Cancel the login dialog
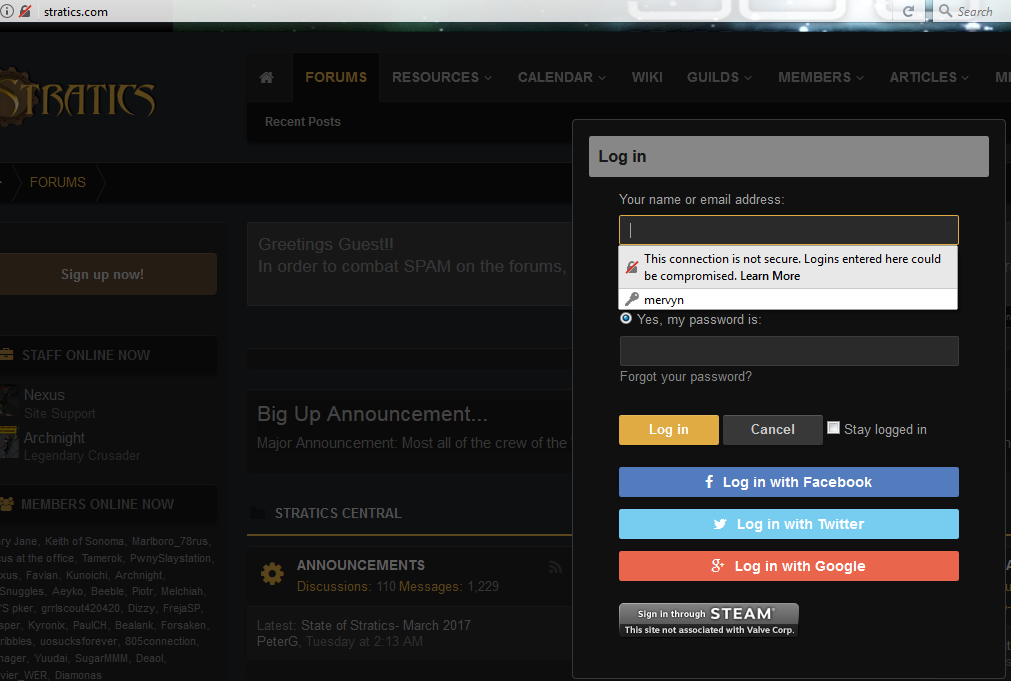Viewport: 1011px width, 681px height. click(x=772, y=429)
